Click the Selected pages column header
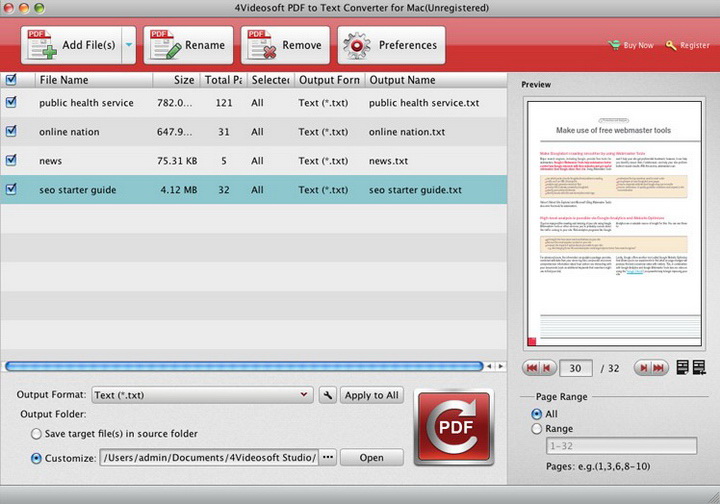The image size is (720, 504). coord(270,80)
